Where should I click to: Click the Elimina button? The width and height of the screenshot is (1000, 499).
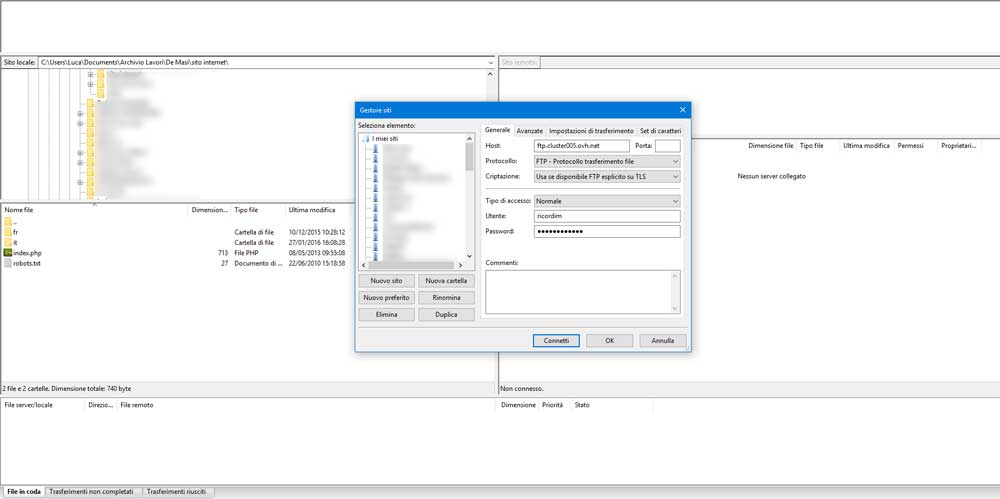386,315
